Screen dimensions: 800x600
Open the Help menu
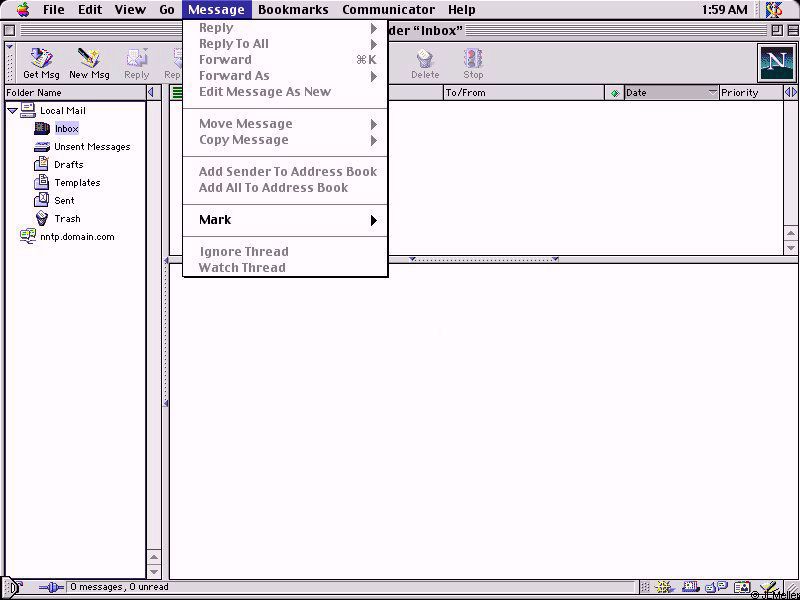point(462,9)
